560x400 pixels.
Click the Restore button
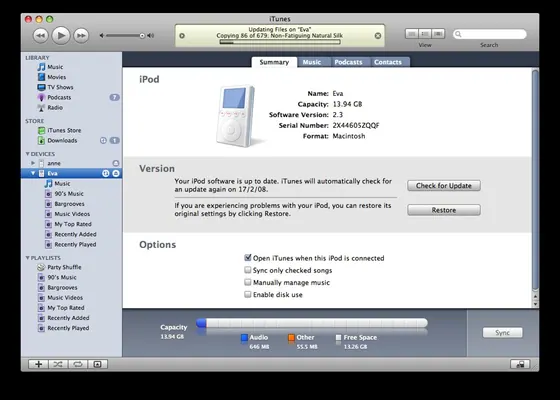(x=444, y=210)
